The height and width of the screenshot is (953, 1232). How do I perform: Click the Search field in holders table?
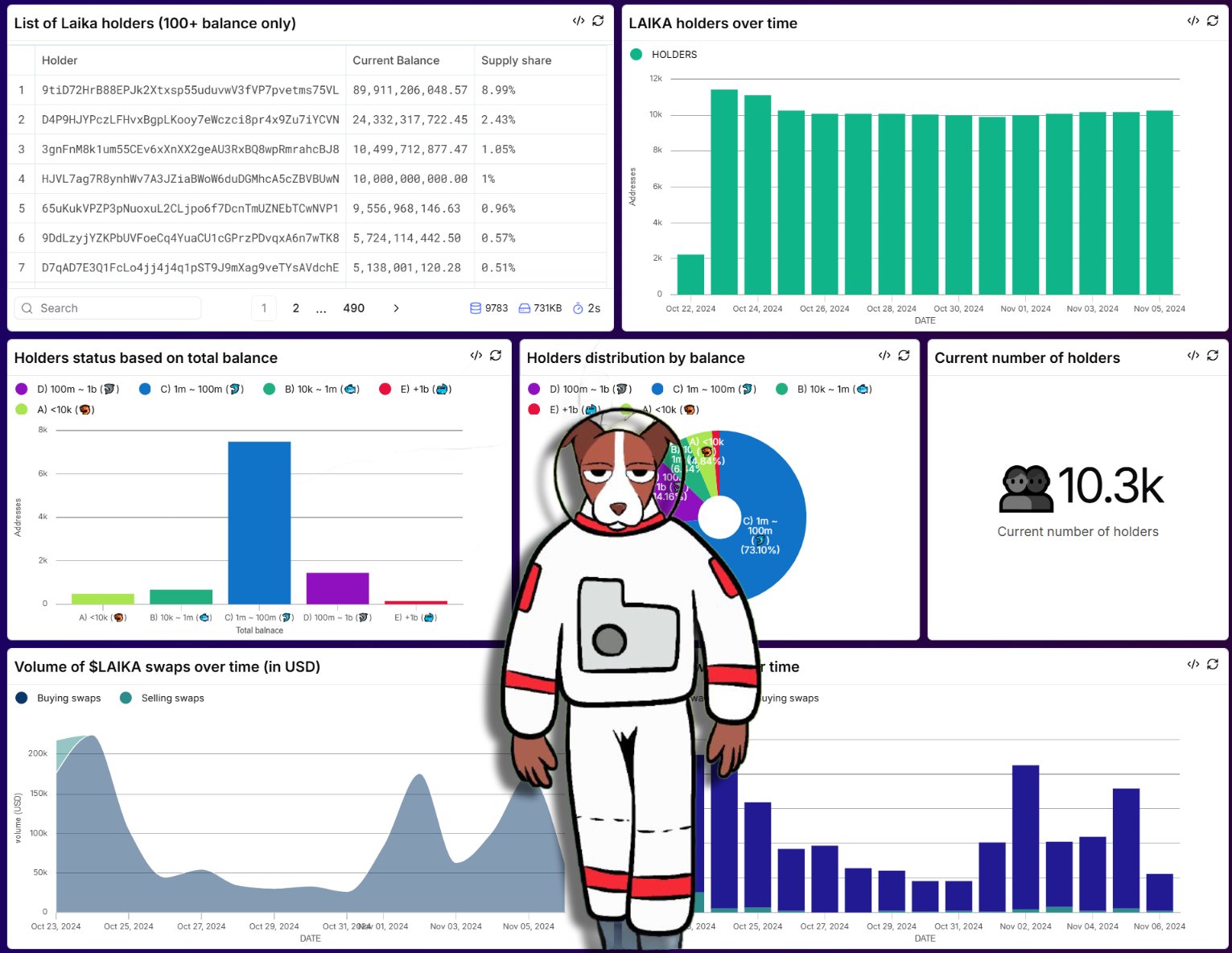click(108, 308)
